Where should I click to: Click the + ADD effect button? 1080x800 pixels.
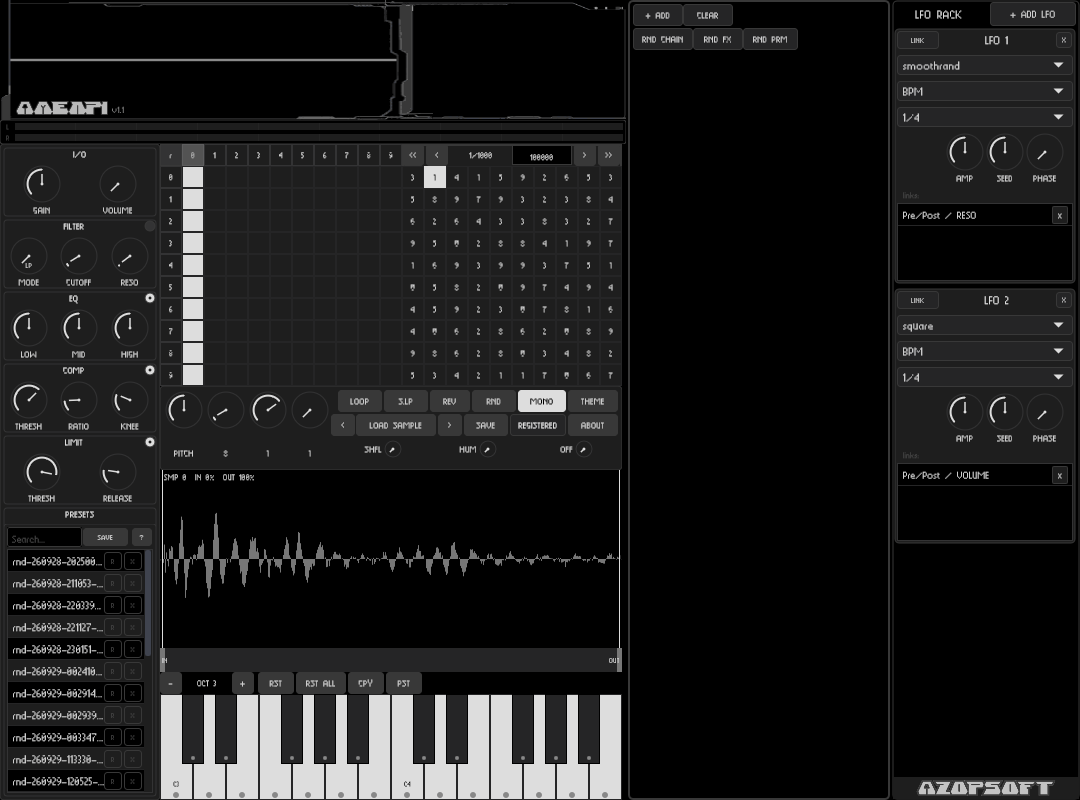click(657, 15)
